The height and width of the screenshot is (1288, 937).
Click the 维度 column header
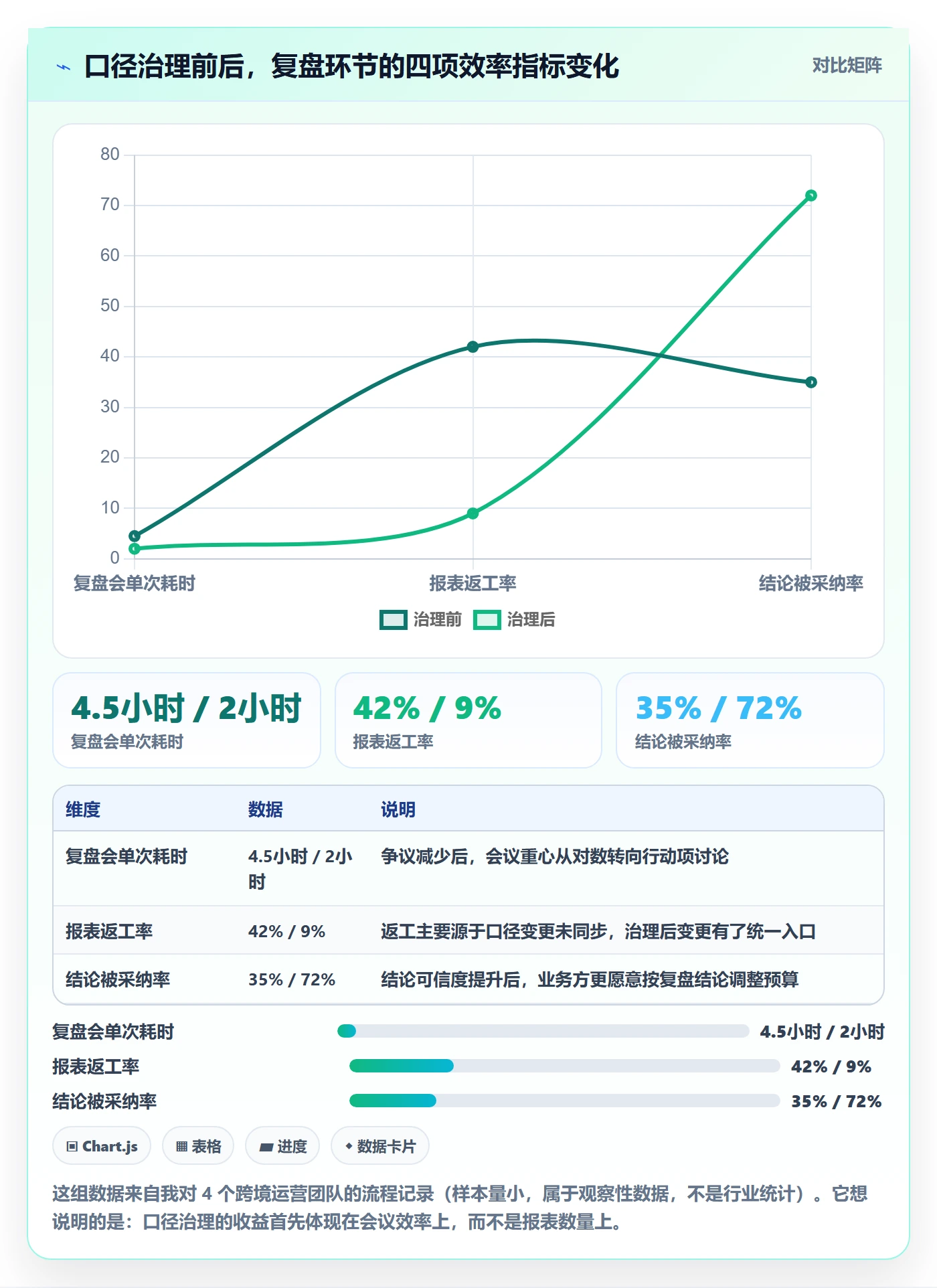pyautogui.click(x=83, y=809)
